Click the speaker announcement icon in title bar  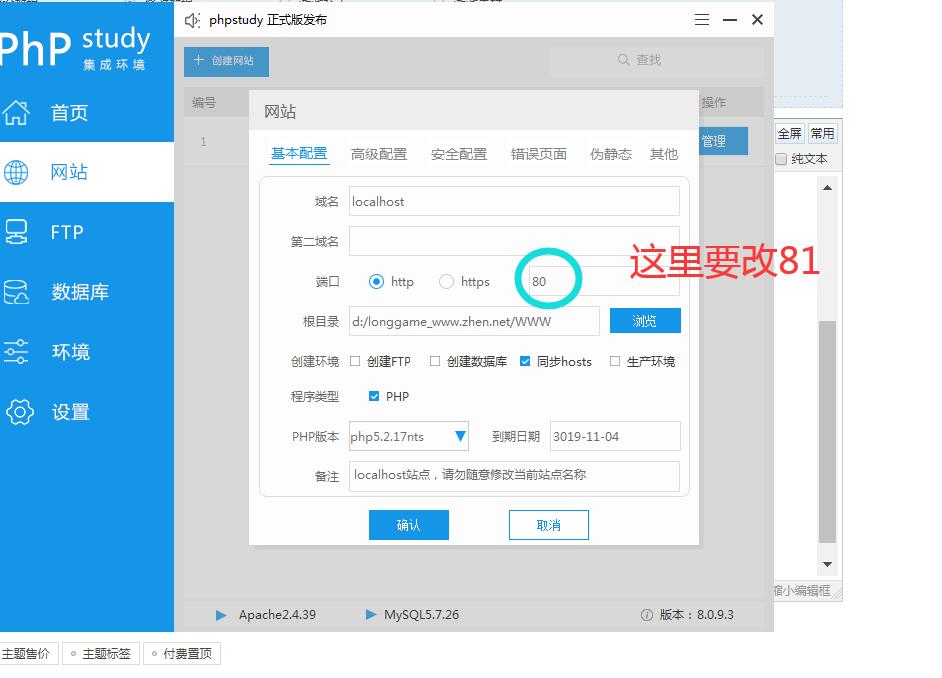click(x=192, y=20)
